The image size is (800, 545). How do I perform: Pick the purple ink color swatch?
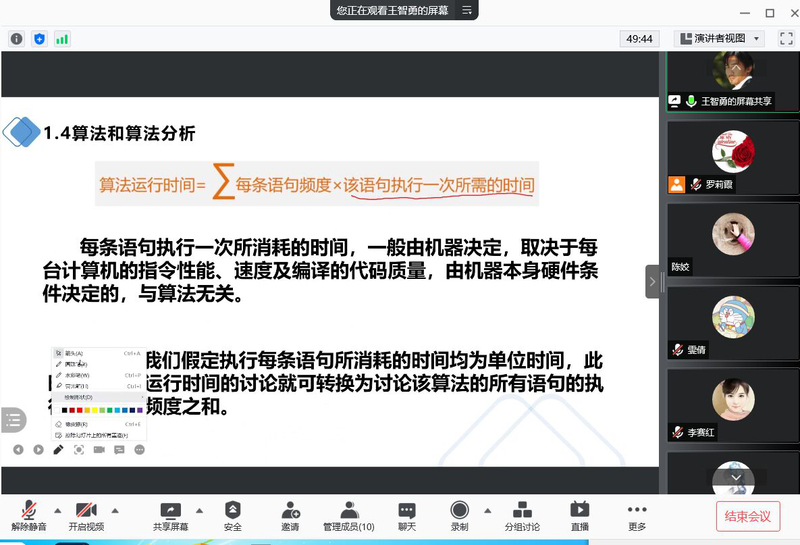click(140, 410)
